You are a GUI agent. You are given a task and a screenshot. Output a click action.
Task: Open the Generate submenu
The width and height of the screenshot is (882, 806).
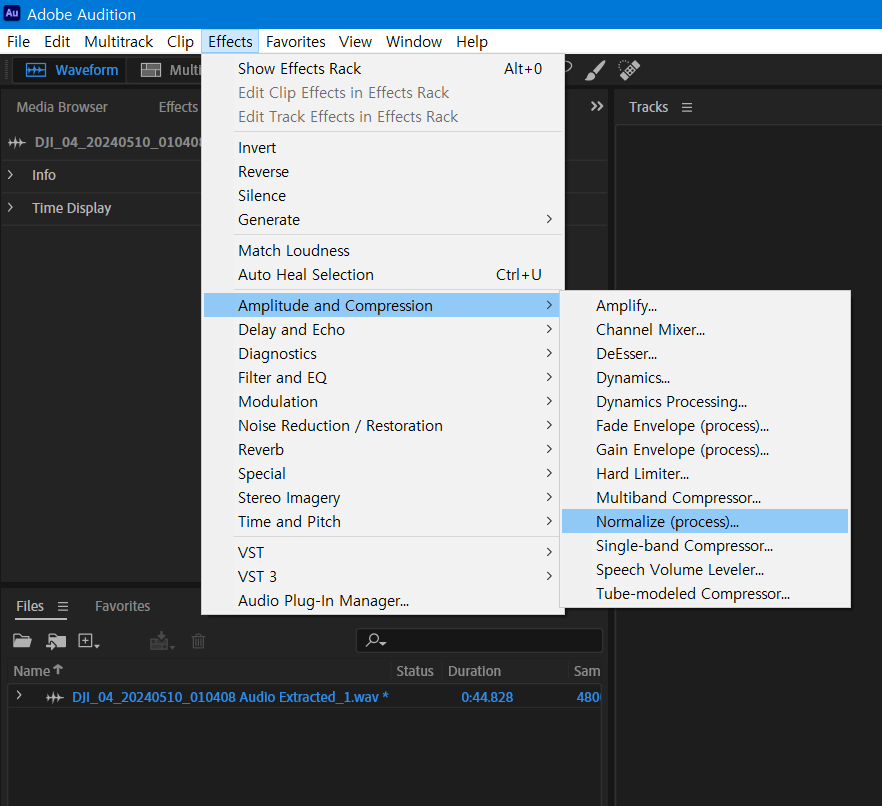tap(383, 219)
